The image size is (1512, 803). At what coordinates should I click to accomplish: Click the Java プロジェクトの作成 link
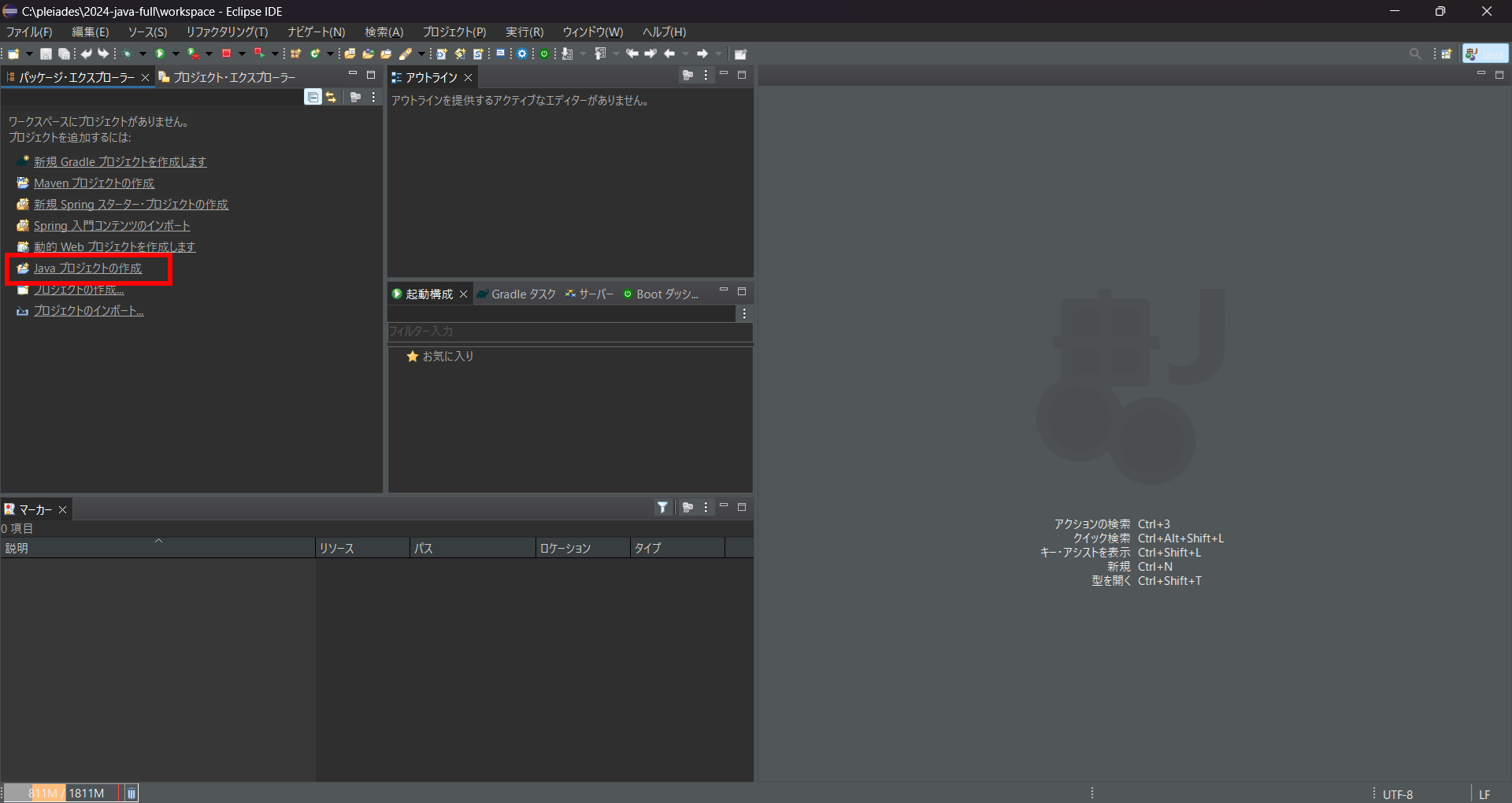point(88,268)
